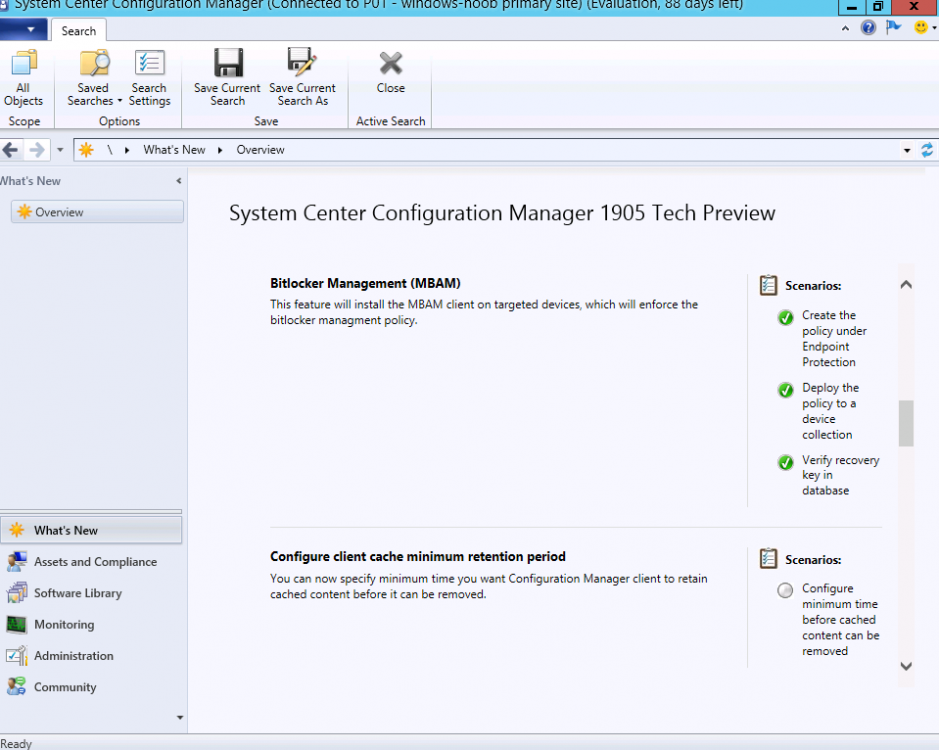Image resolution: width=939 pixels, height=750 pixels.
Task: Go forward using the forward arrow
Action: [37, 150]
